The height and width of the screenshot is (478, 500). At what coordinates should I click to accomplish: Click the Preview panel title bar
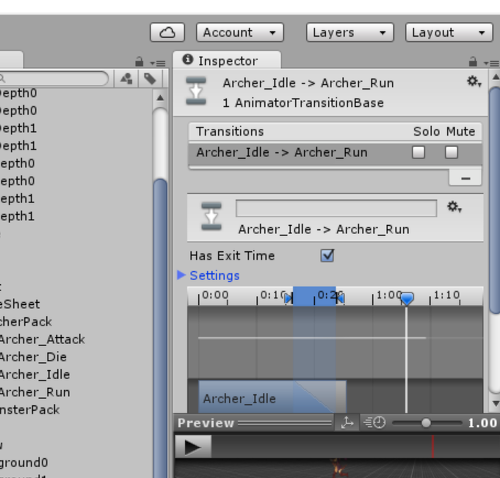pos(253,423)
